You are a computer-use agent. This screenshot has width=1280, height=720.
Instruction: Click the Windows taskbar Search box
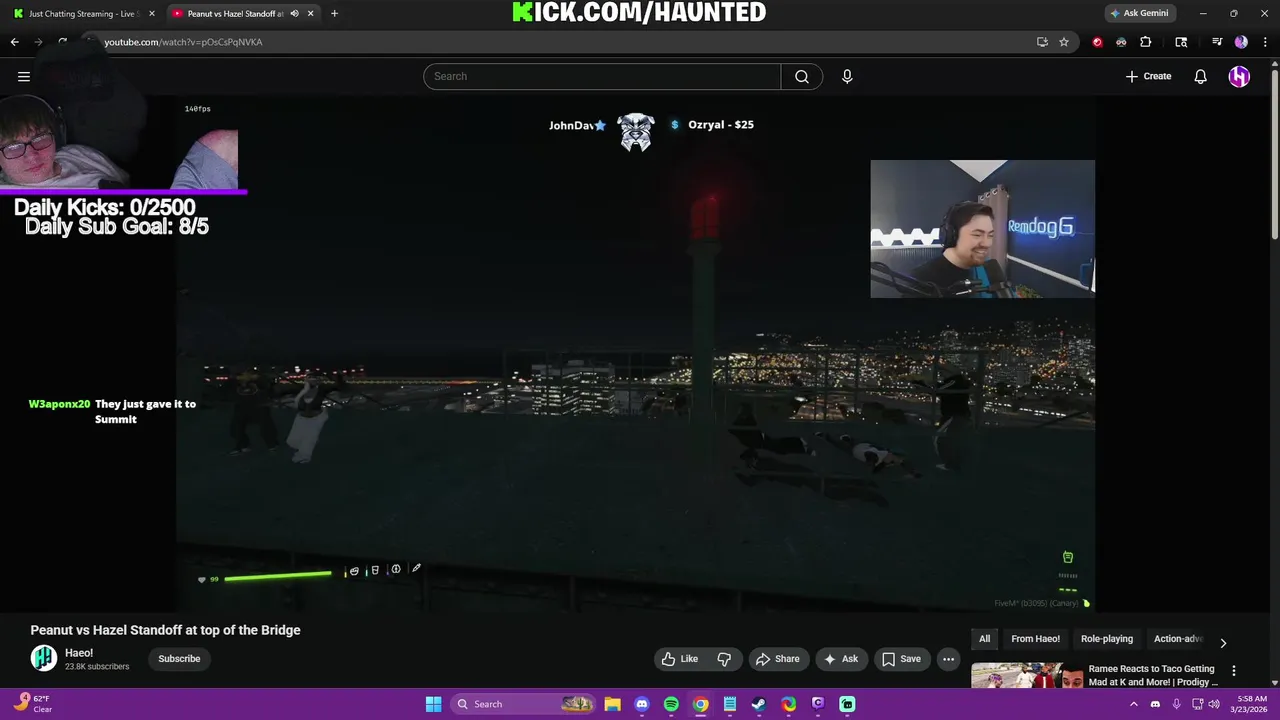[x=524, y=704]
